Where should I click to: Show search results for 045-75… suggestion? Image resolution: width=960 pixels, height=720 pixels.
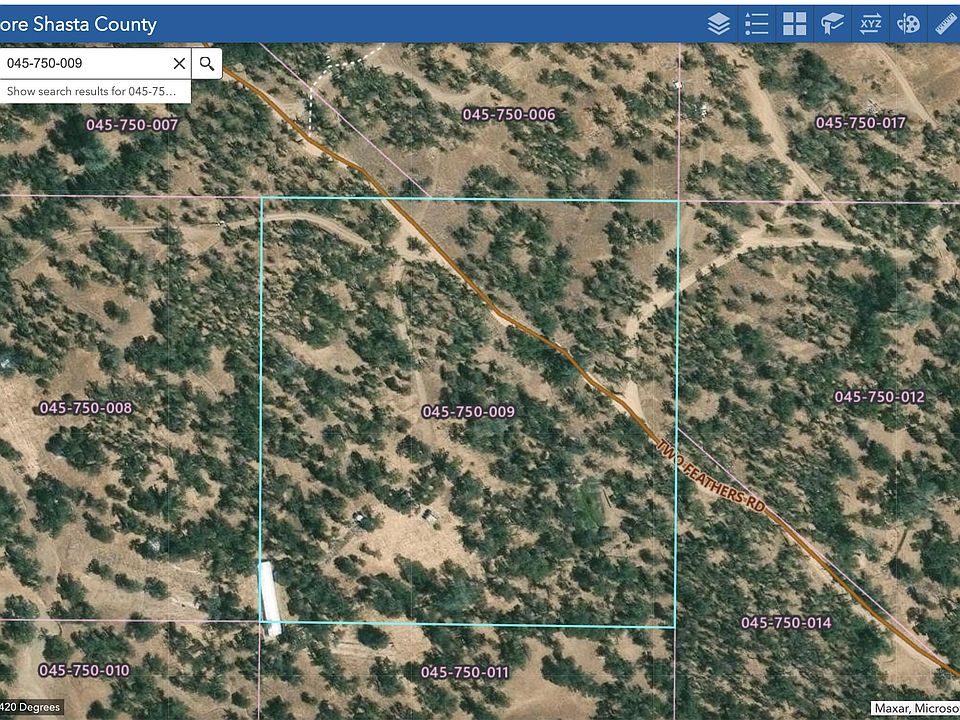click(94, 91)
